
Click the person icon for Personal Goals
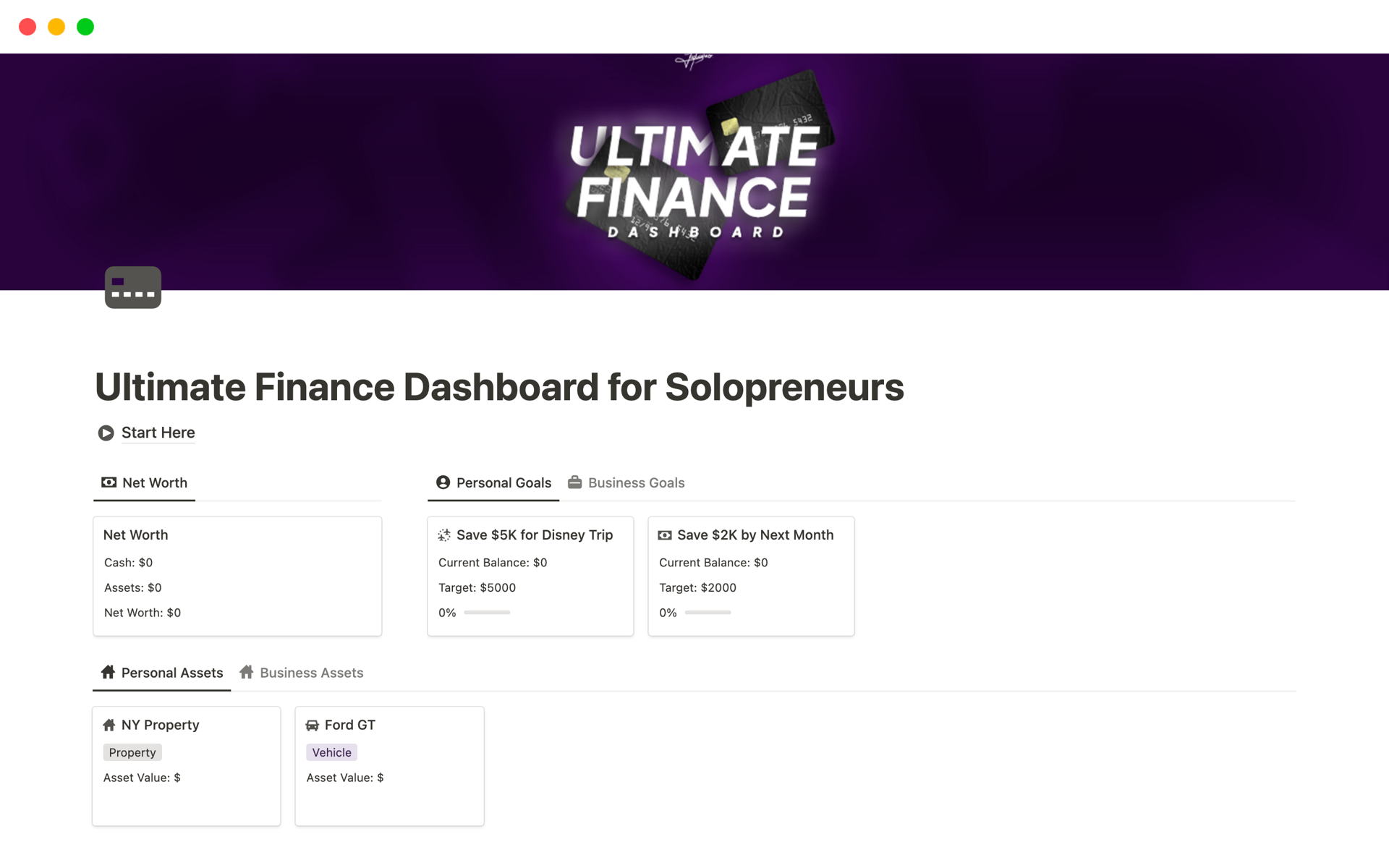443,482
